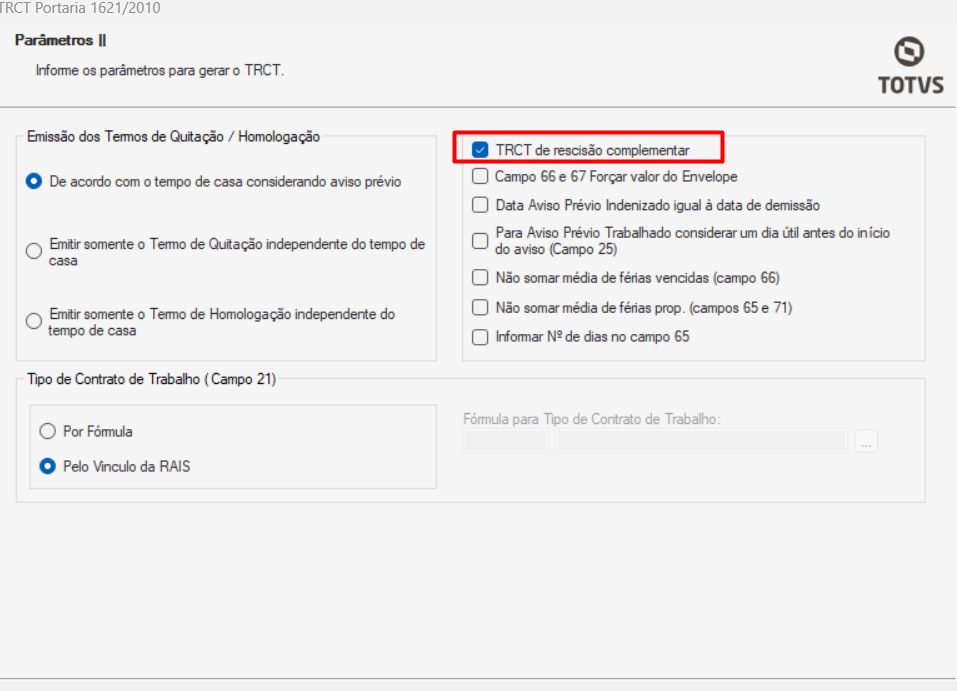
Task: Tick Informar Nº de dias no campo 65
Action: point(480,337)
